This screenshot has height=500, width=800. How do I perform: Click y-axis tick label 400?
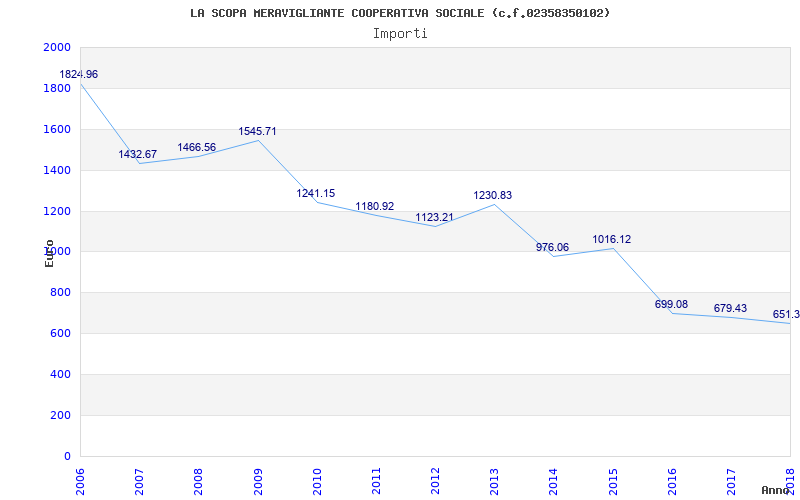tap(60, 374)
